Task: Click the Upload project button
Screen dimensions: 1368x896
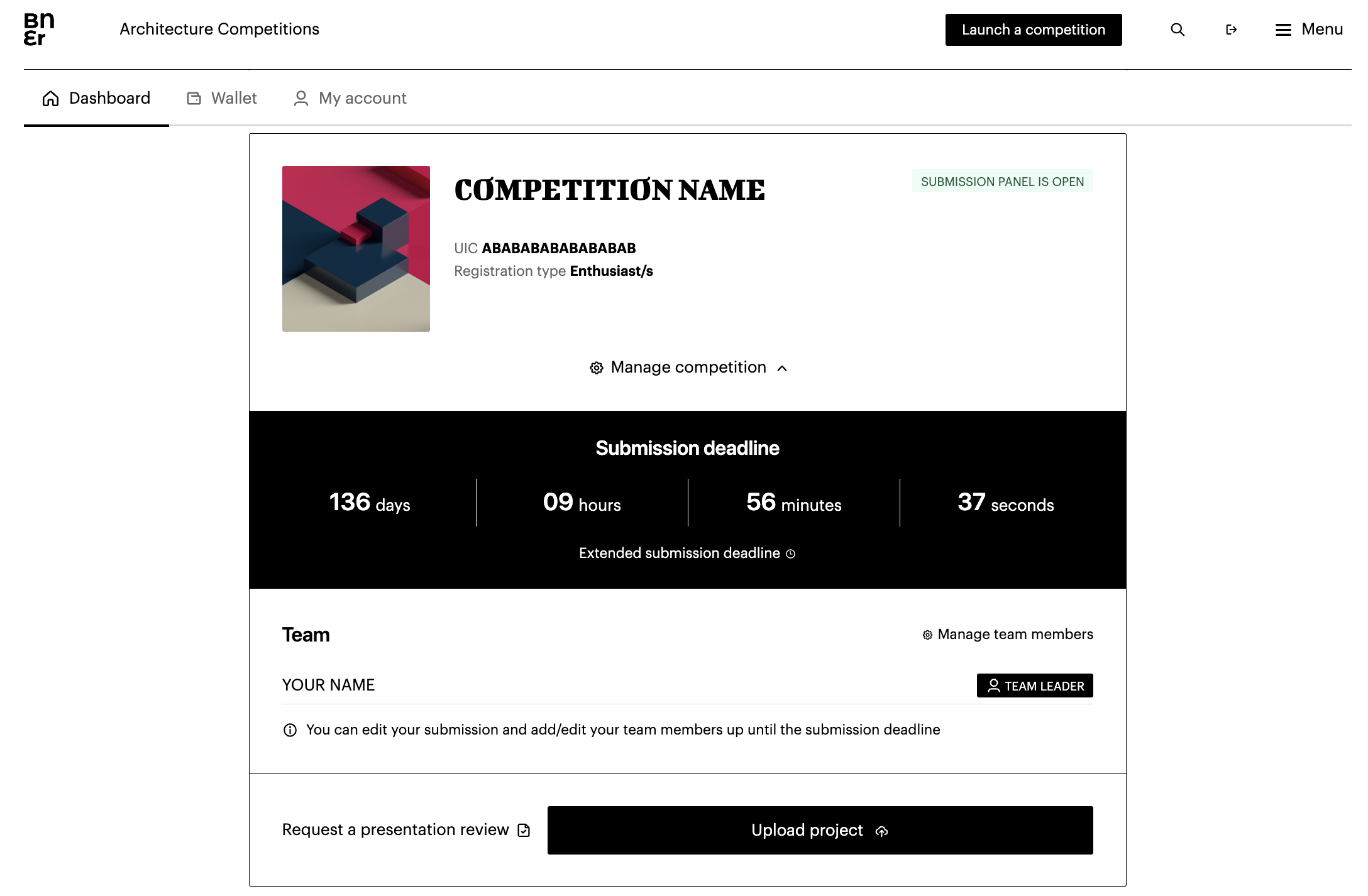Action: point(820,830)
